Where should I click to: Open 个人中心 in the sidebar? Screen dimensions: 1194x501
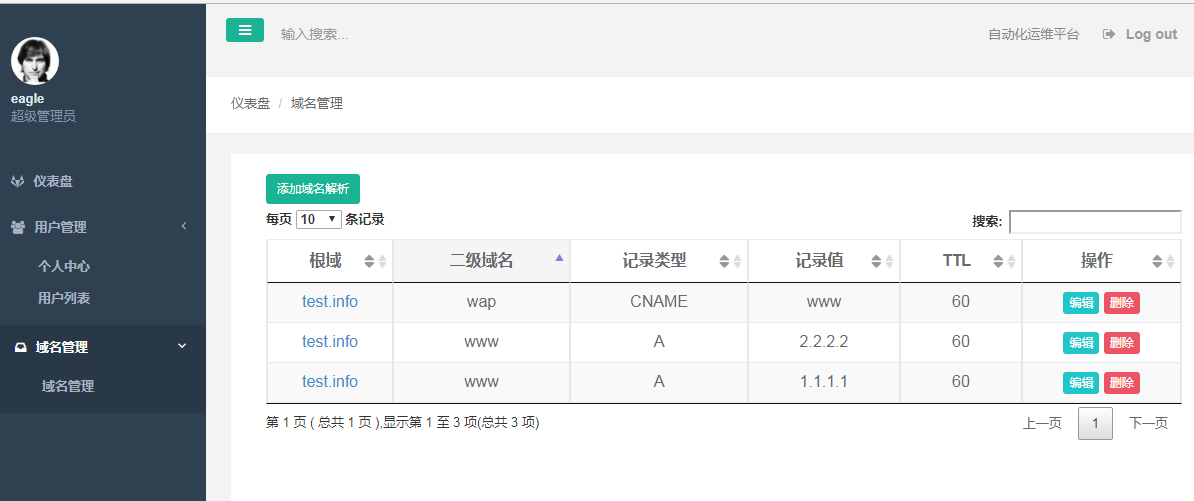pyautogui.click(x=65, y=266)
